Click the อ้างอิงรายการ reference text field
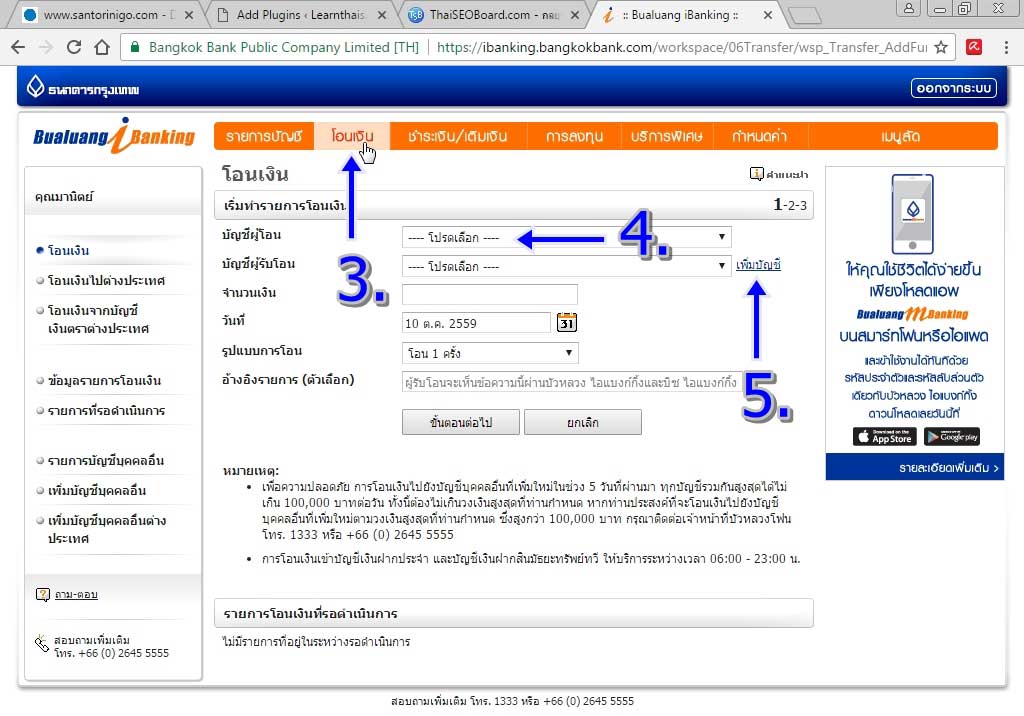 pos(571,382)
